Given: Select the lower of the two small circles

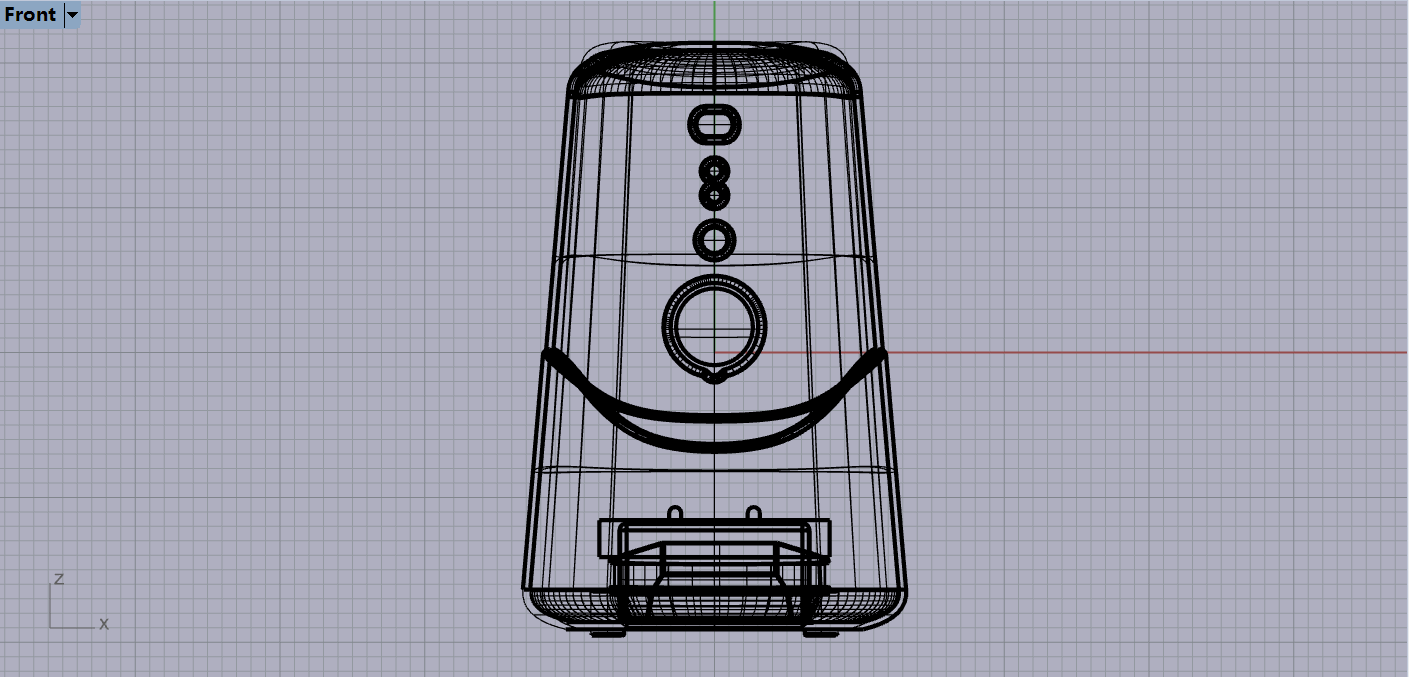Looking at the screenshot, I should 714,194.
